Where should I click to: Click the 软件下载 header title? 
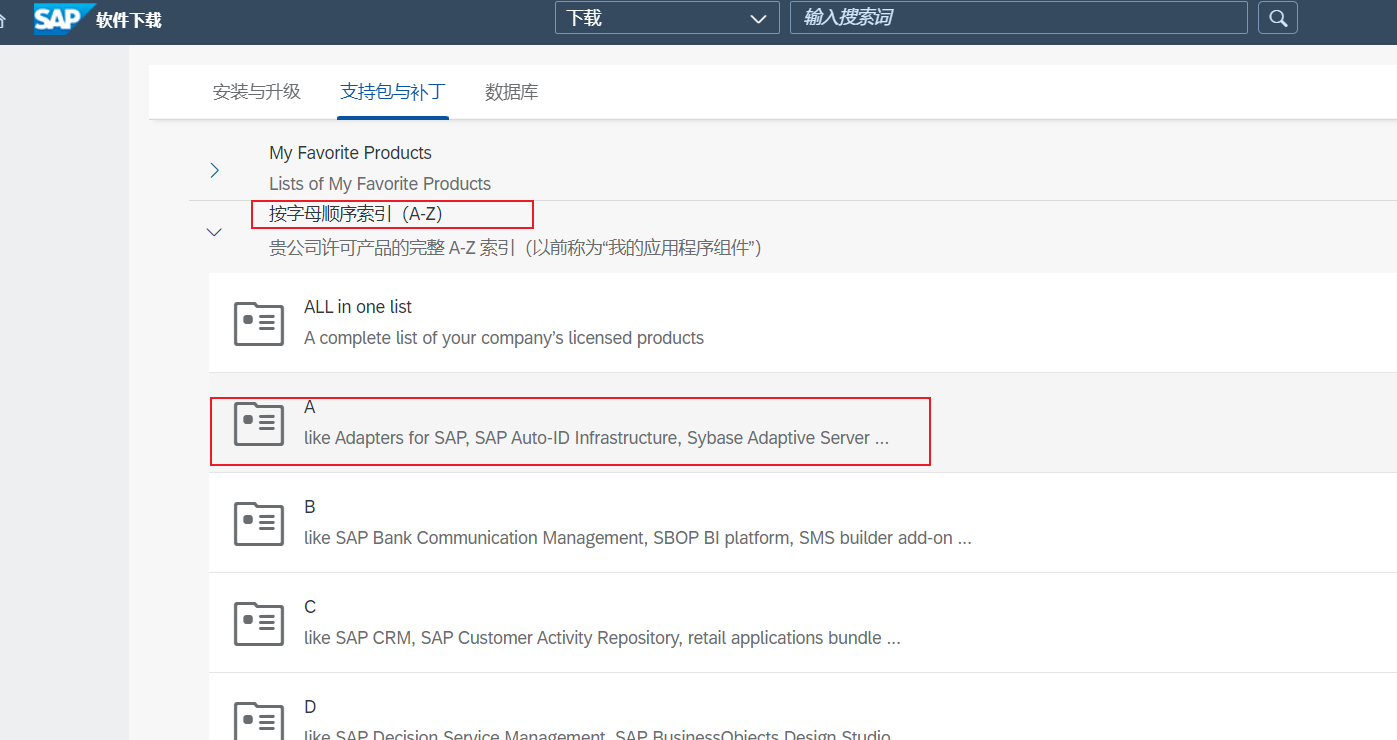[x=129, y=19]
